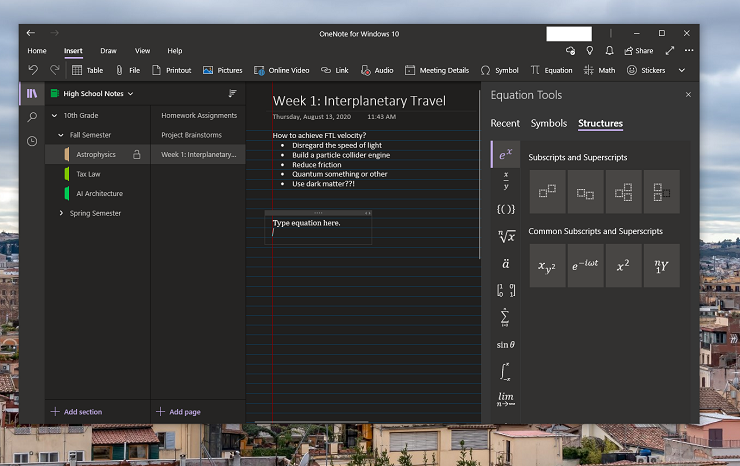Click Add page
Viewport: 740px width, 466px height.
click(x=178, y=412)
